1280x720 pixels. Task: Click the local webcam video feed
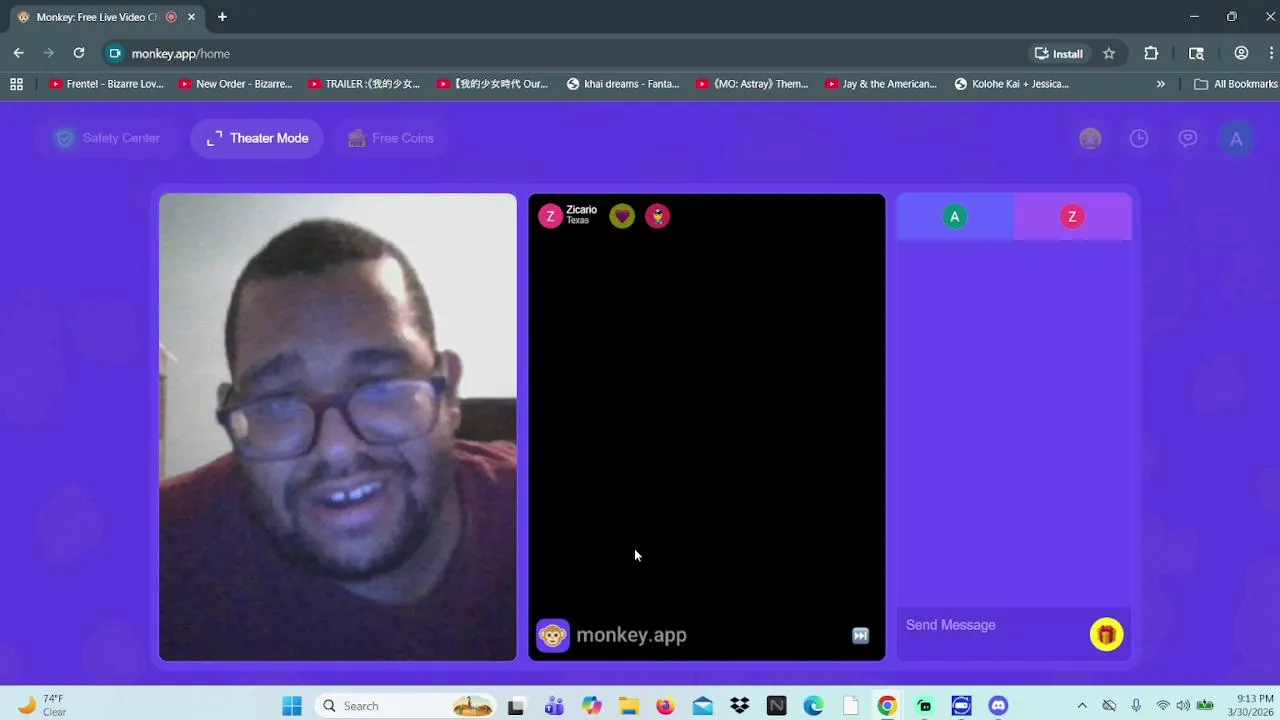click(x=338, y=427)
